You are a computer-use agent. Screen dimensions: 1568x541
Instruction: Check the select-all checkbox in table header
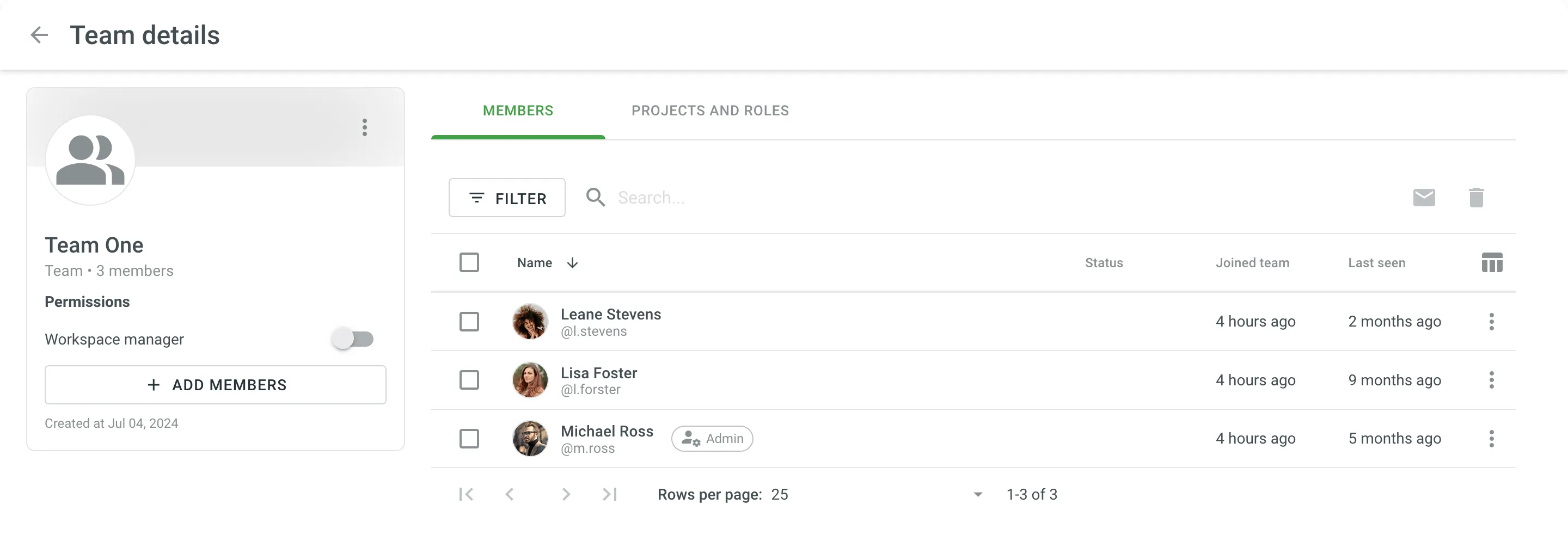coord(469,263)
